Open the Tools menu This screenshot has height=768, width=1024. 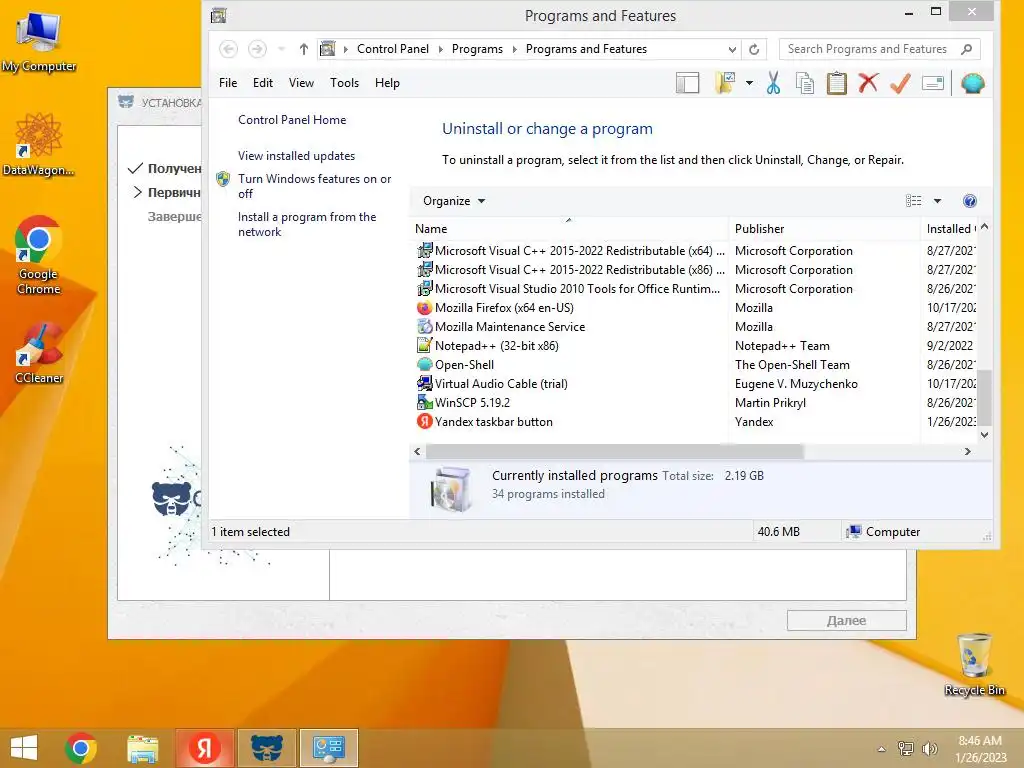coord(344,83)
